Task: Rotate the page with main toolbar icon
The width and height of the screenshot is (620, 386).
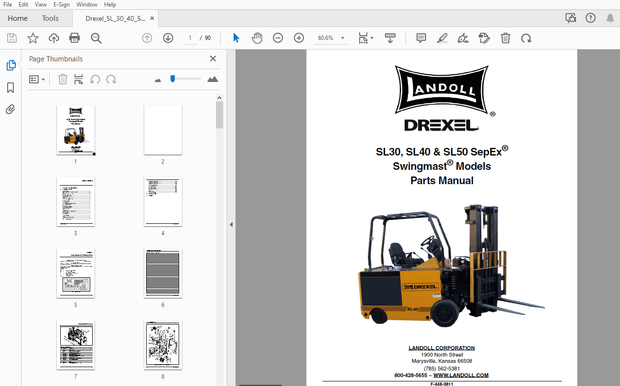Action: click(x=526, y=38)
